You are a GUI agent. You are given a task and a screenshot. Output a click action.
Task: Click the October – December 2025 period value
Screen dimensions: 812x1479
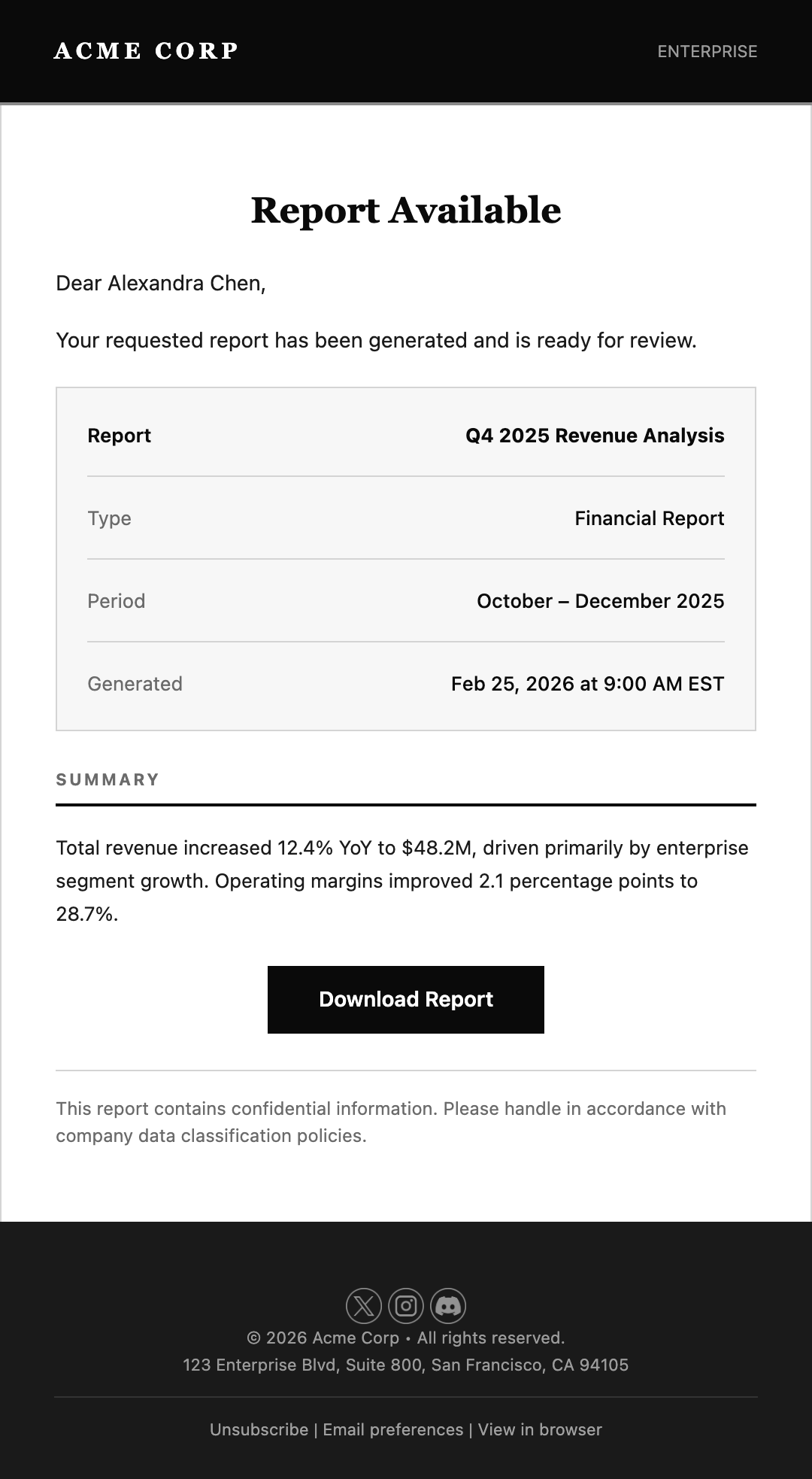click(x=601, y=601)
